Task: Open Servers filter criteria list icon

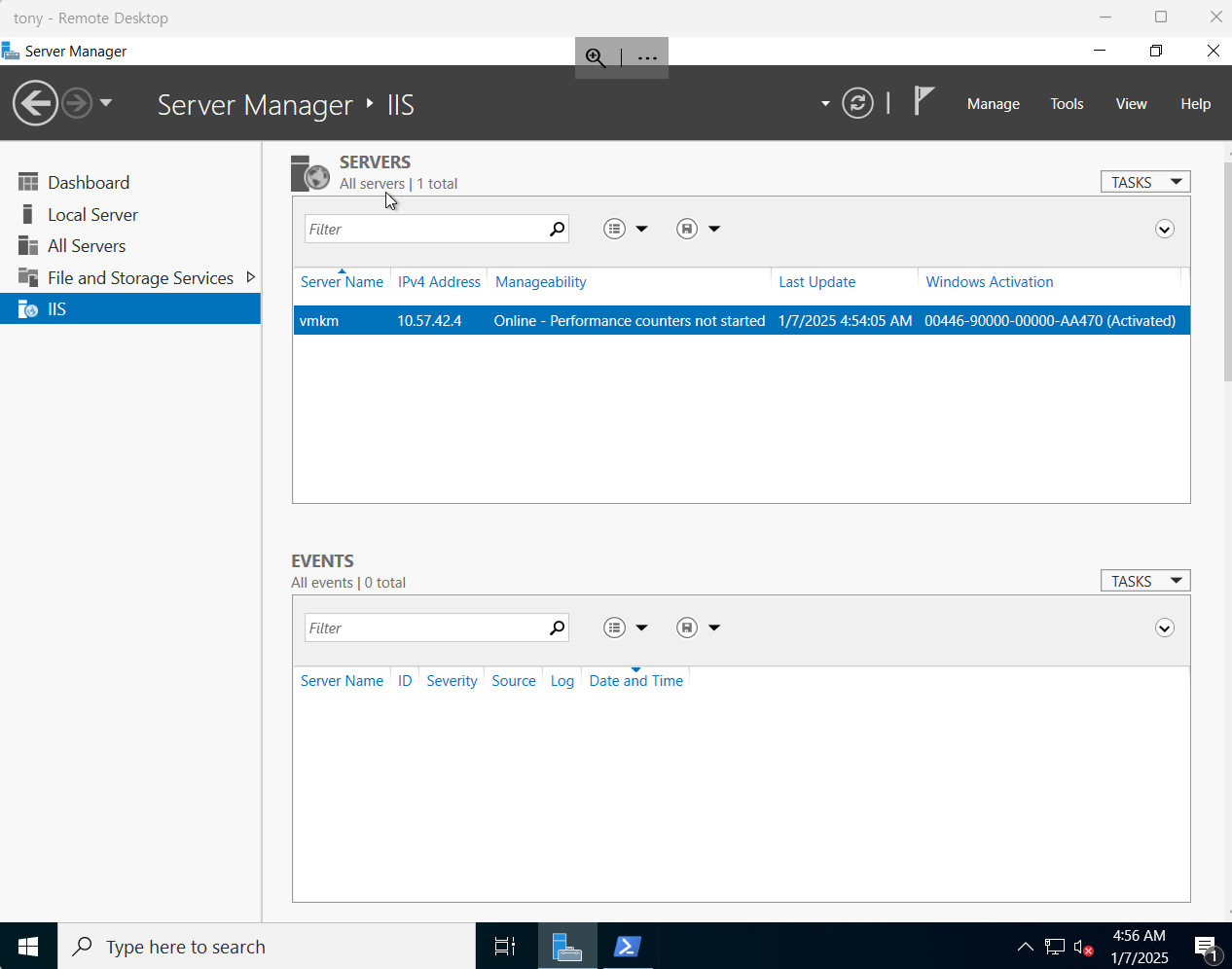Action: (614, 229)
